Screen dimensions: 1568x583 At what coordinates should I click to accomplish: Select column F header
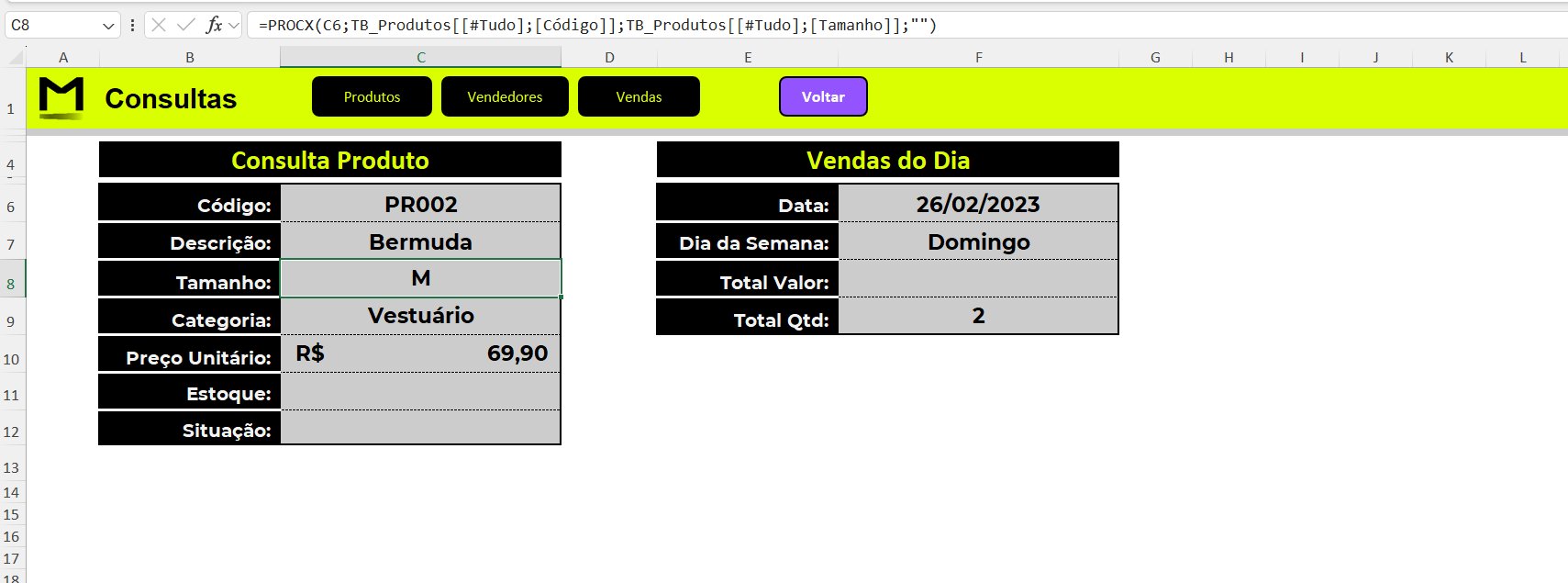[979, 58]
